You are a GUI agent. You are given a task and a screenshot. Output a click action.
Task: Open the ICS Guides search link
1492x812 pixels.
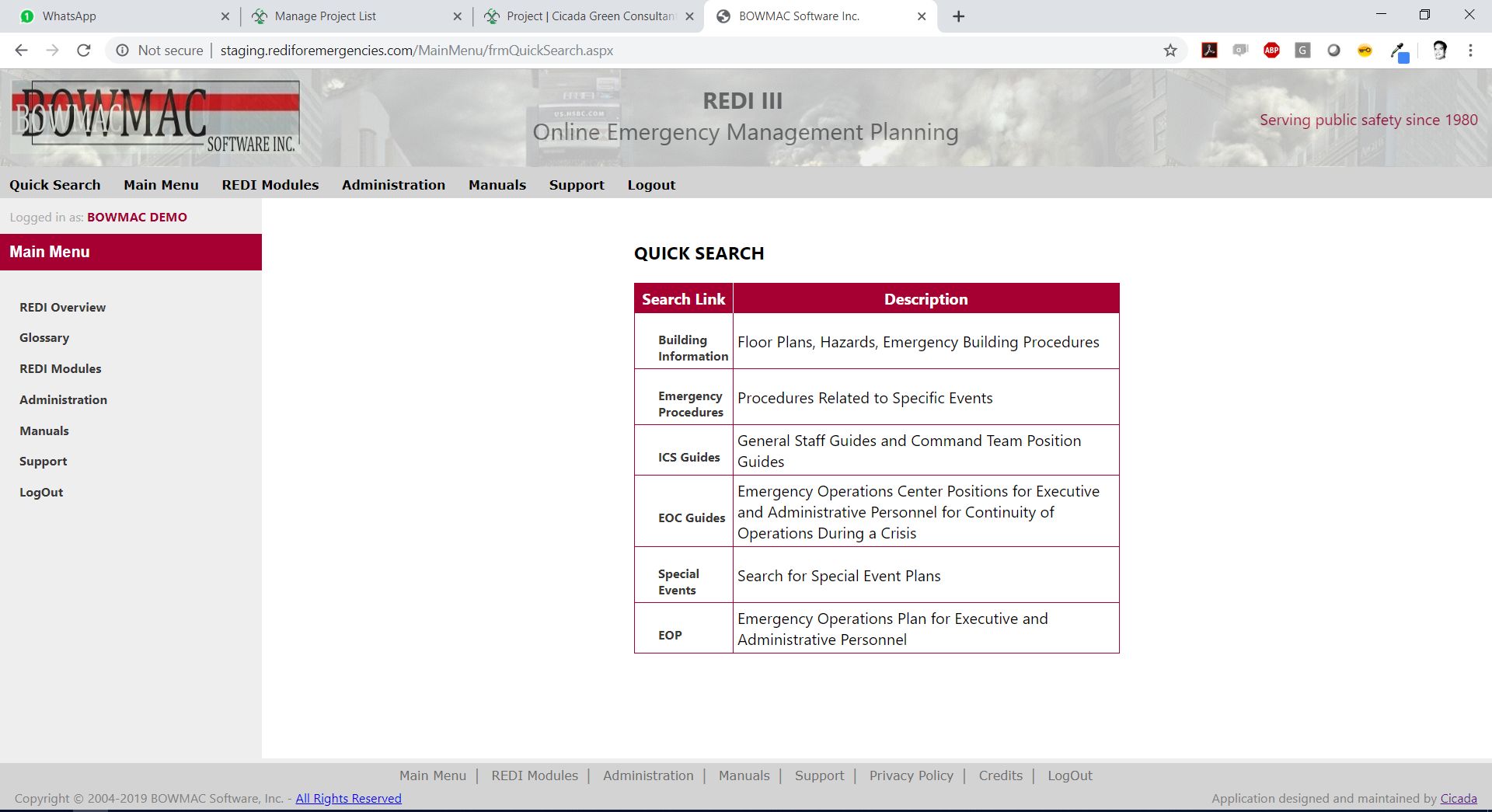coord(689,457)
